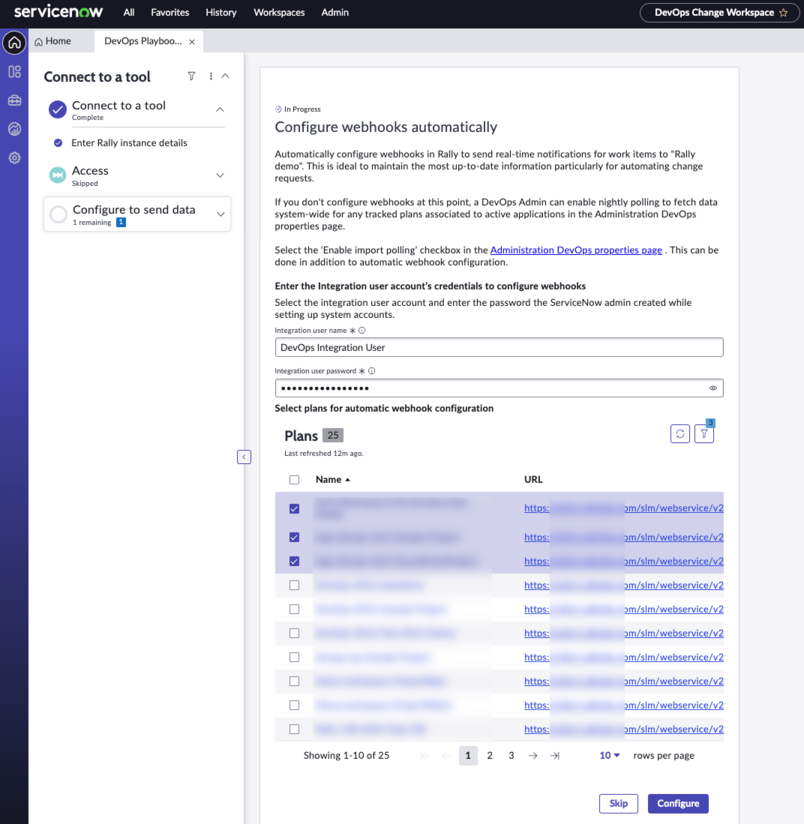Open the Plans filter
The height and width of the screenshot is (824, 804).
coord(704,434)
